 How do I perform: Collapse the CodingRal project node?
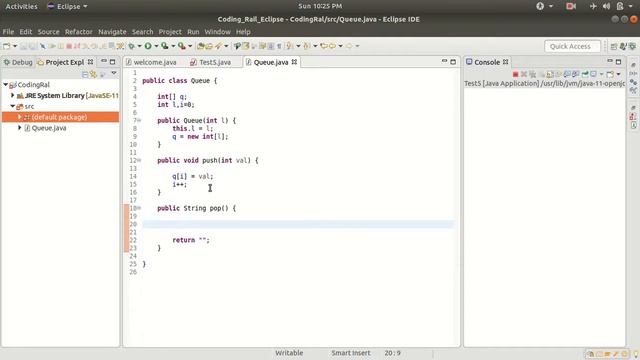(x=6, y=84)
